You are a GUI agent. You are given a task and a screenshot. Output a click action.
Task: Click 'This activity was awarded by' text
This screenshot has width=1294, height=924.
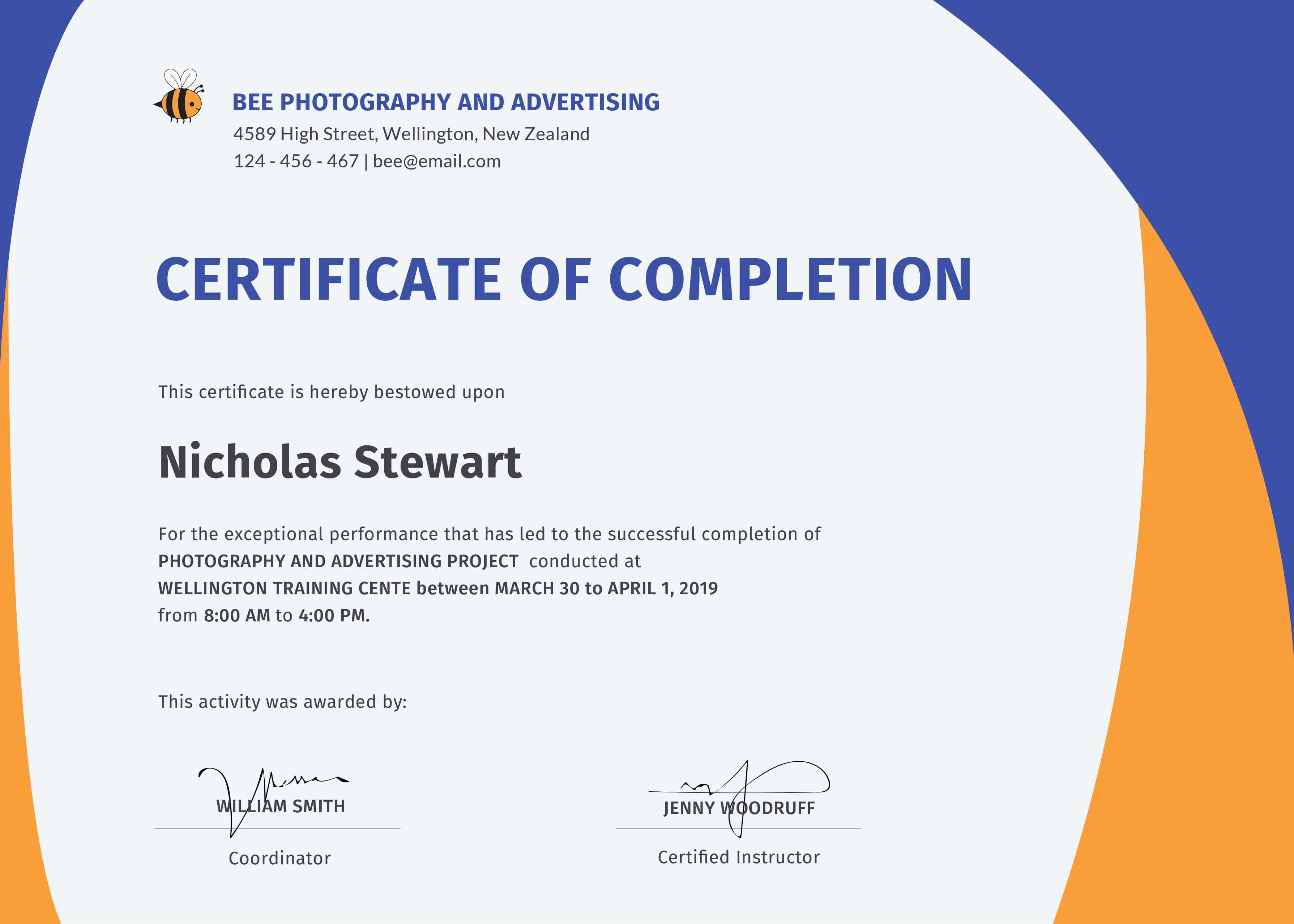pyautogui.click(x=282, y=702)
